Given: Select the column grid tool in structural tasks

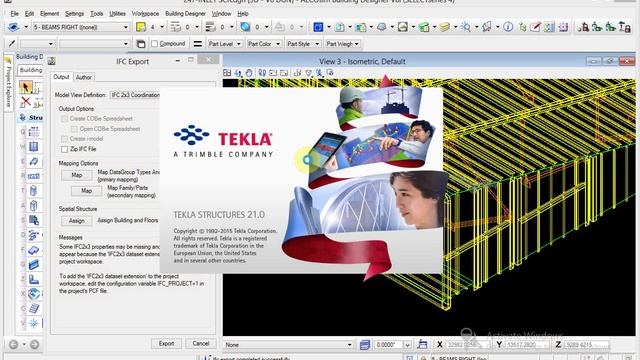Looking at the screenshot, I should tap(34, 132).
